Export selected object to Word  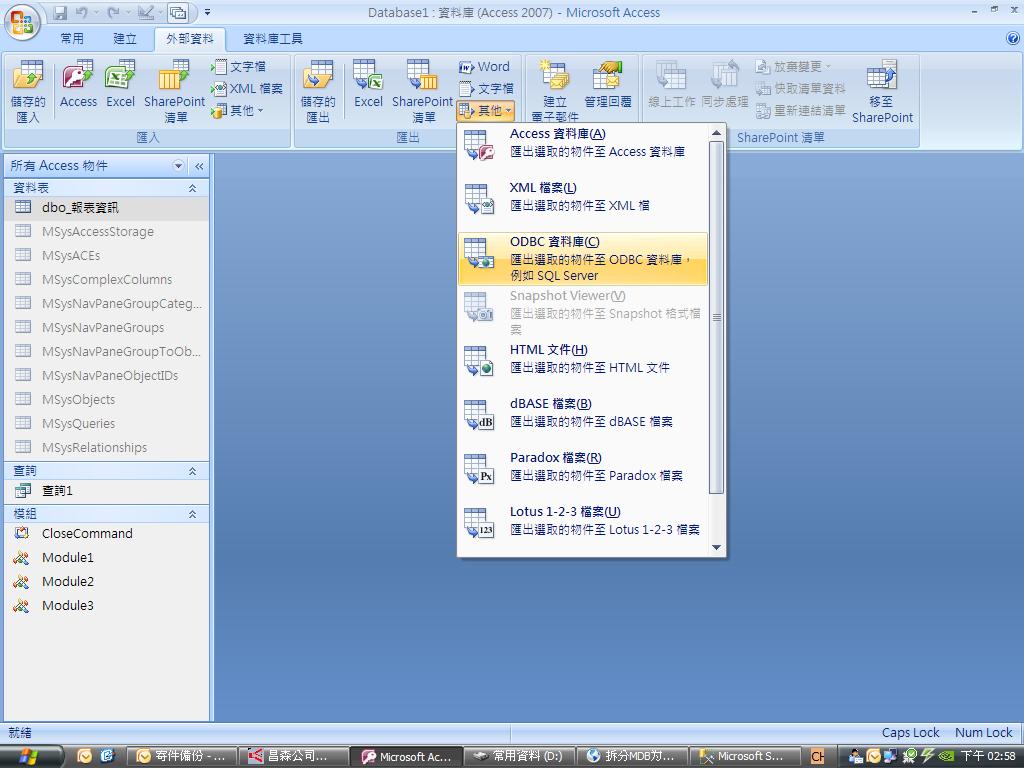[484, 67]
